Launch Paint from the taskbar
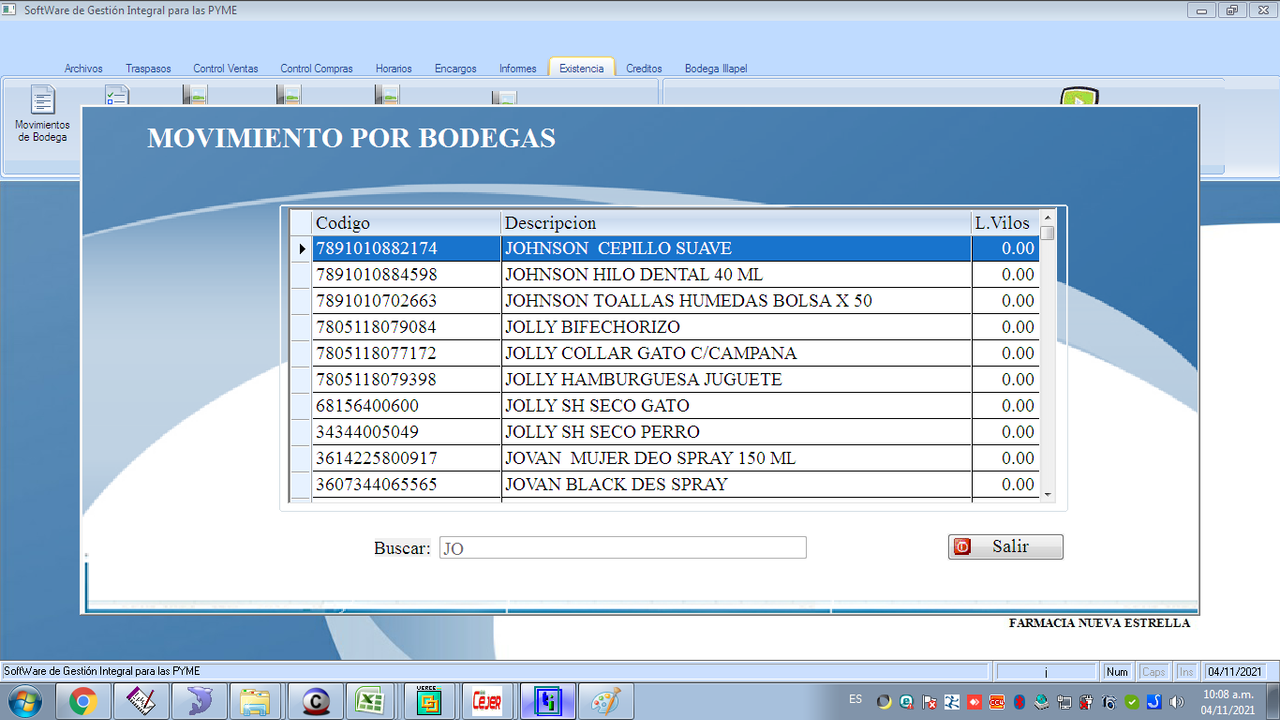 pyautogui.click(x=606, y=702)
